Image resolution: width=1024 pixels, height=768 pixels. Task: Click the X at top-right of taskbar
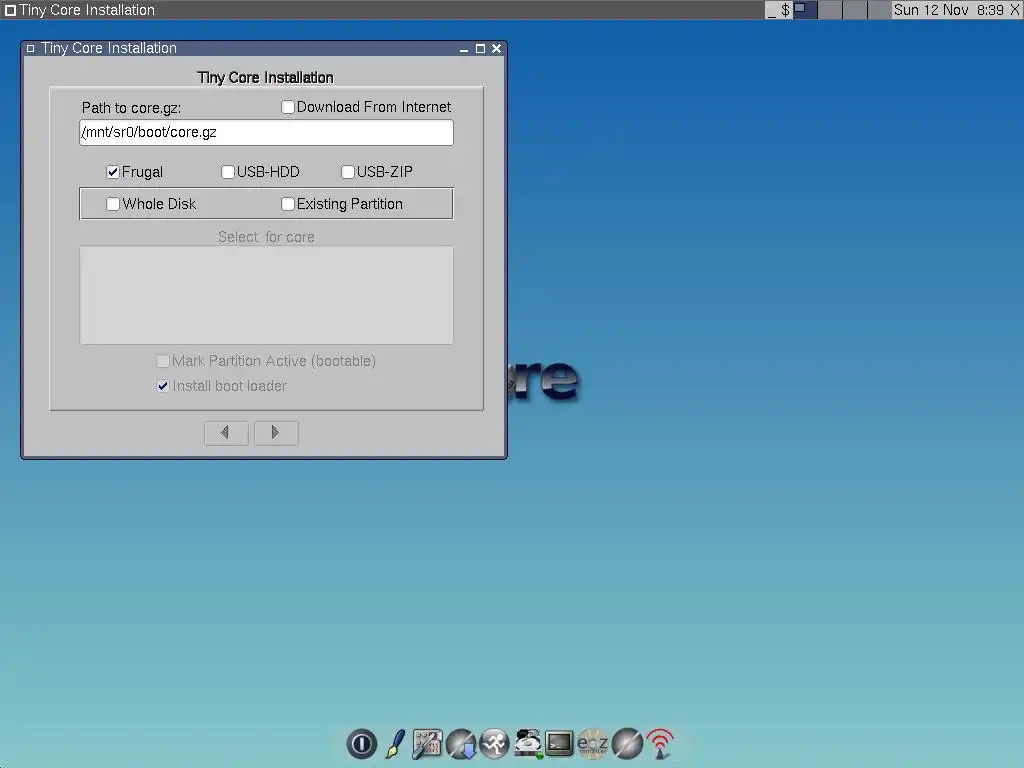click(1015, 10)
